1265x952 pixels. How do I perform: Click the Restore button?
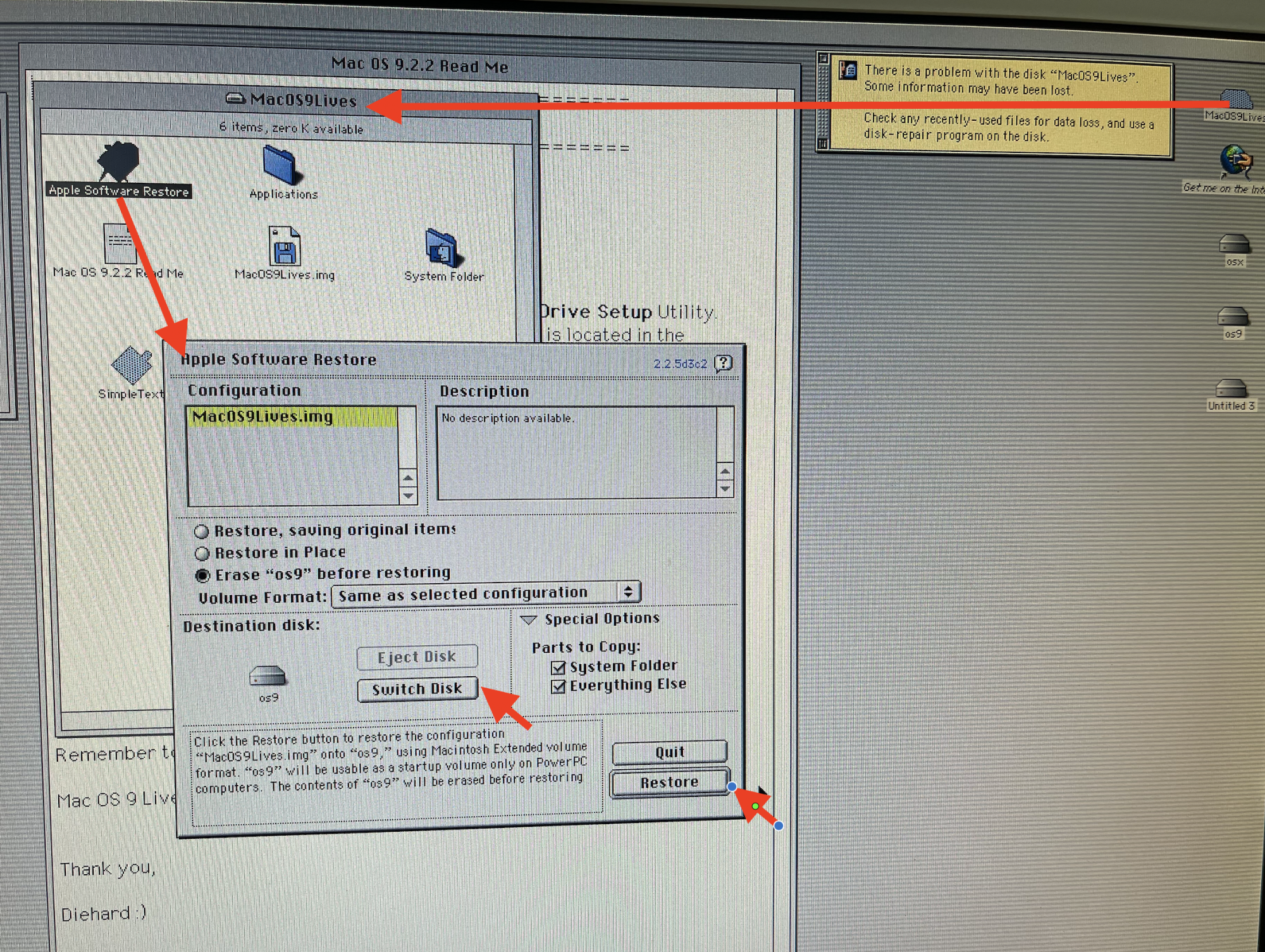point(670,782)
